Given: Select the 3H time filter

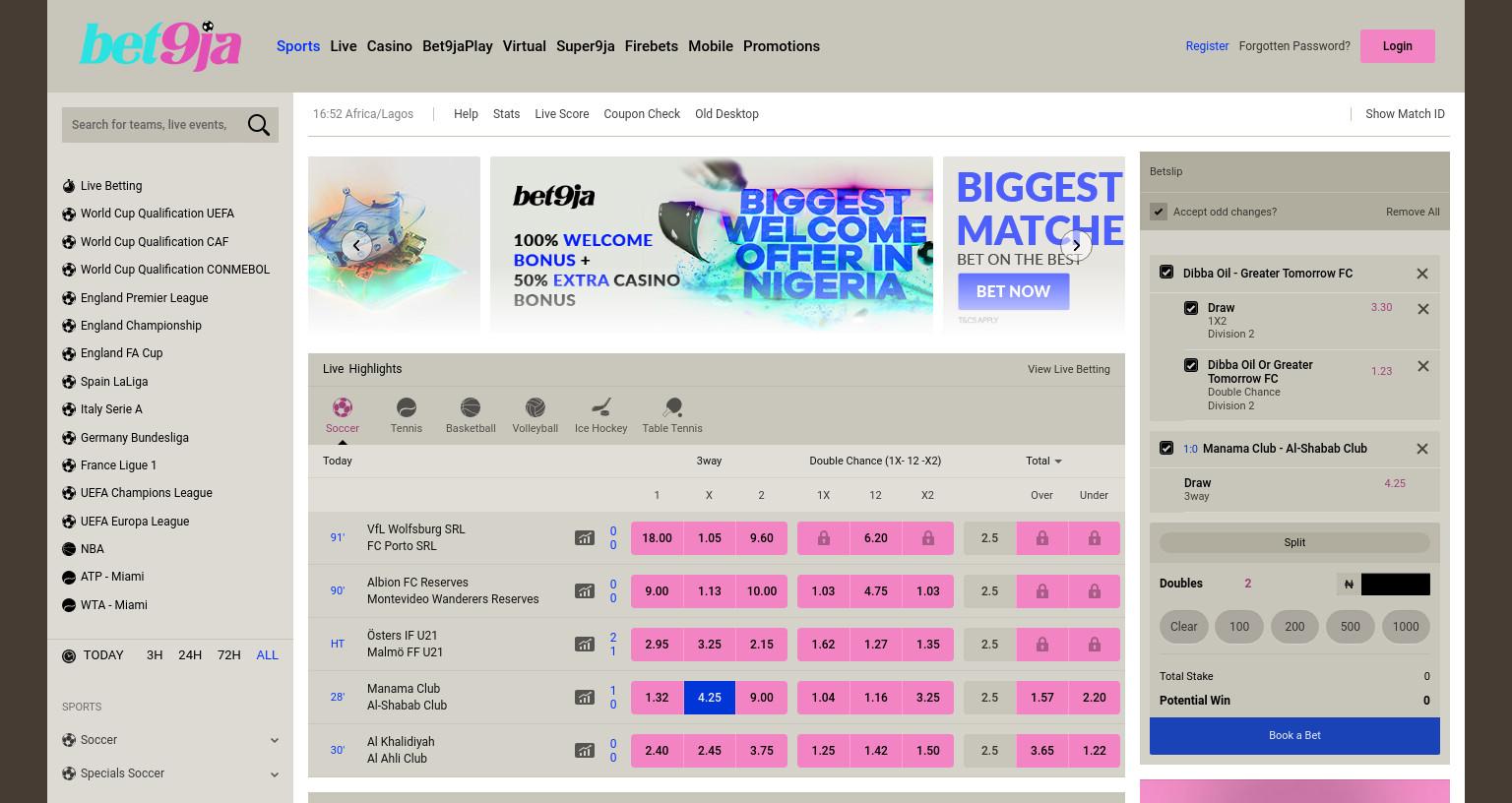Looking at the screenshot, I should click(155, 655).
